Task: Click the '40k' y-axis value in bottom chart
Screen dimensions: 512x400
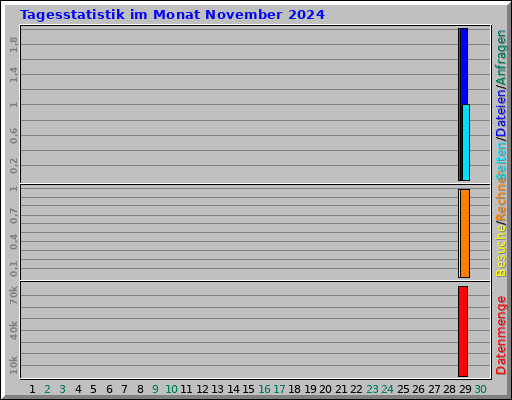Action: click(13, 330)
